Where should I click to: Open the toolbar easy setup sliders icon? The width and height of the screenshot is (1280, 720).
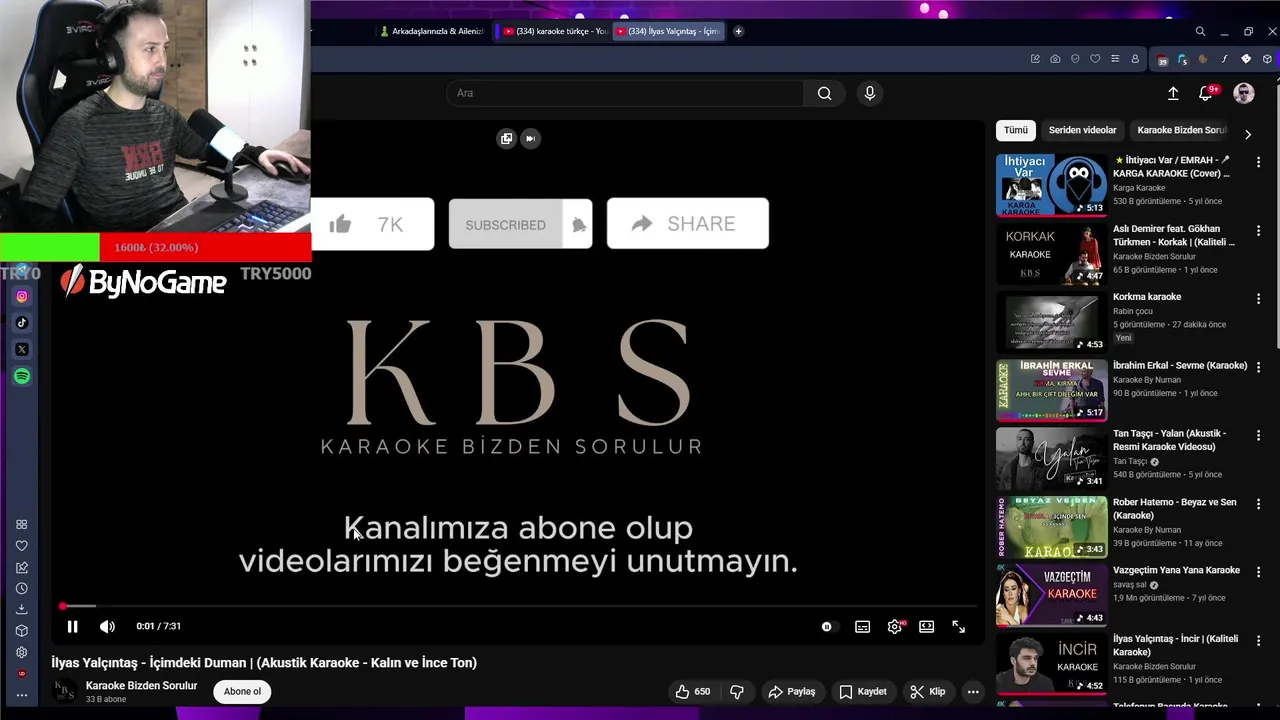click(x=1115, y=59)
